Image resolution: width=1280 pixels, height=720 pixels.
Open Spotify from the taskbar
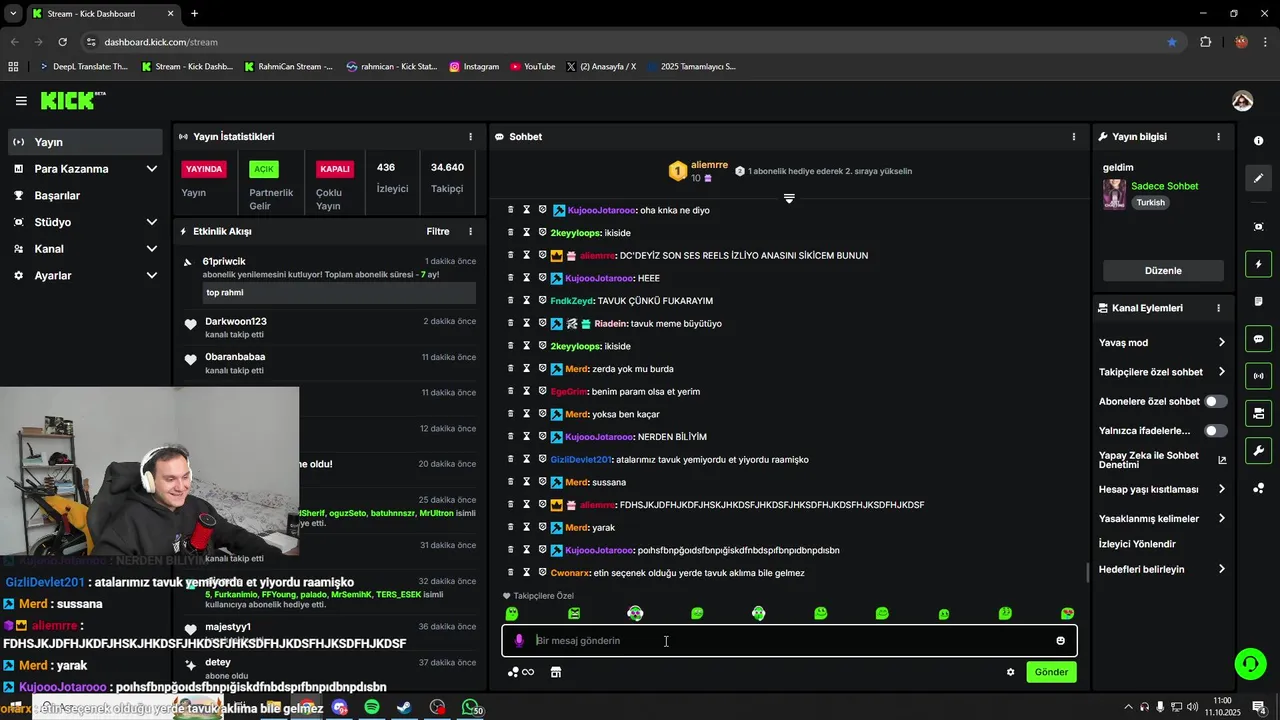(372, 707)
